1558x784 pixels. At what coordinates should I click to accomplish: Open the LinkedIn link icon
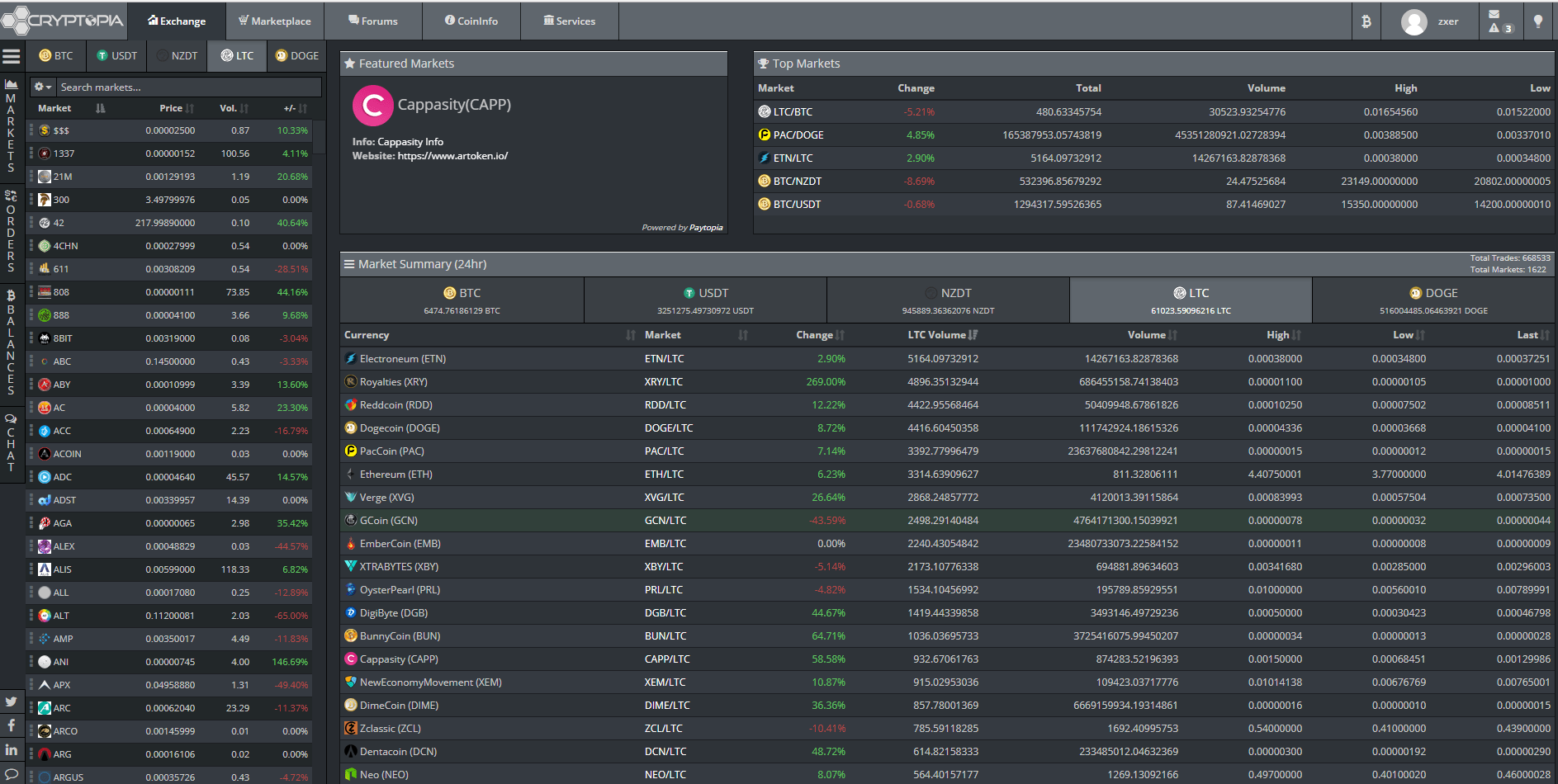tap(12, 749)
